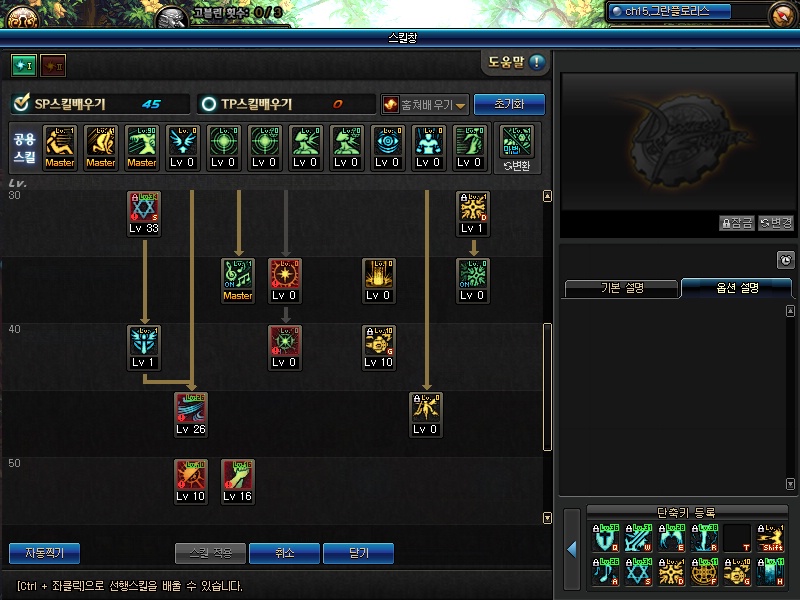Screen dimensions: 800x600
Task: Click the Lv 16 skill in row 50
Action: tap(238, 474)
